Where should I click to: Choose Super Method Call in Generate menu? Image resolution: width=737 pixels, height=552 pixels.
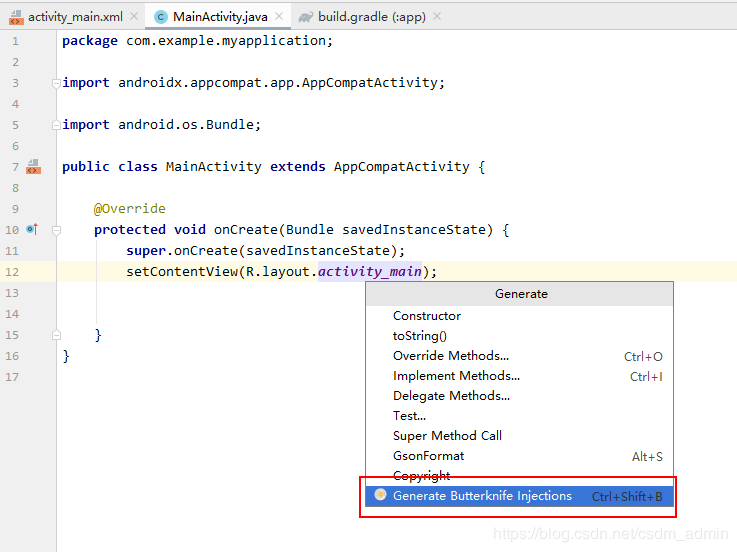(519, 436)
